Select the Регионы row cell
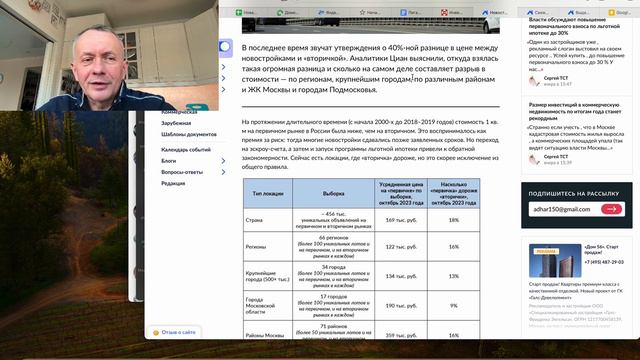 tap(268, 247)
